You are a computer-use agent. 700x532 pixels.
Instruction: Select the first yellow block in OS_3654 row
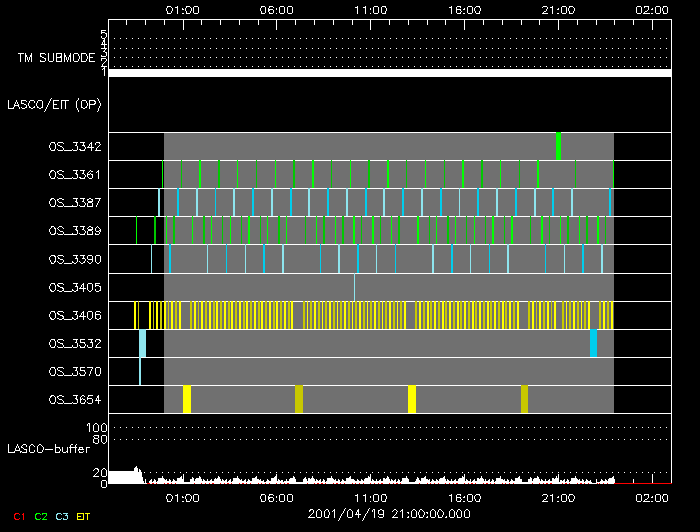pyautogui.click(x=187, y=399)
